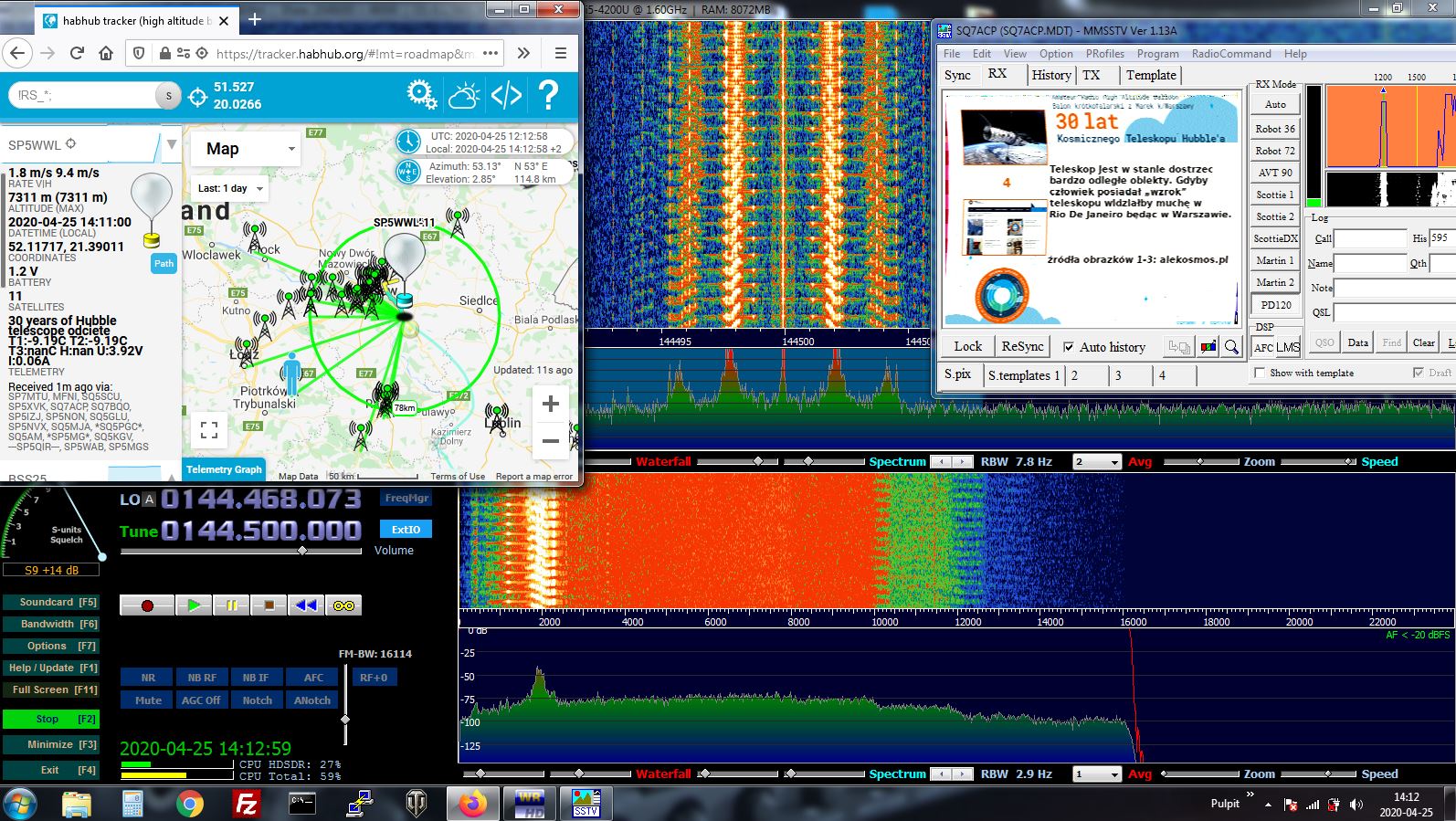Click the HDSDR play button
This screenshot has width=1456, height=821.
[194, 605]
